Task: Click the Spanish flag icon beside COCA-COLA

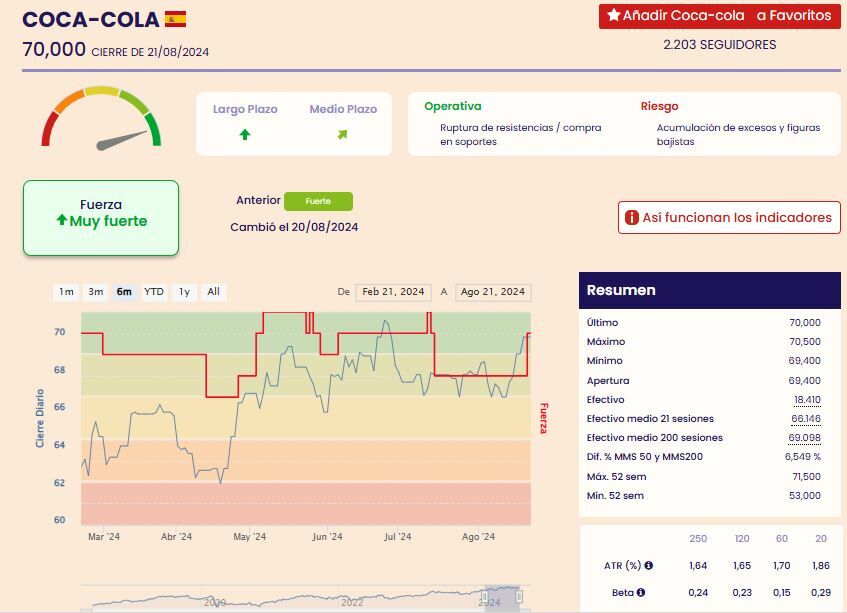Action: point(175,19)
